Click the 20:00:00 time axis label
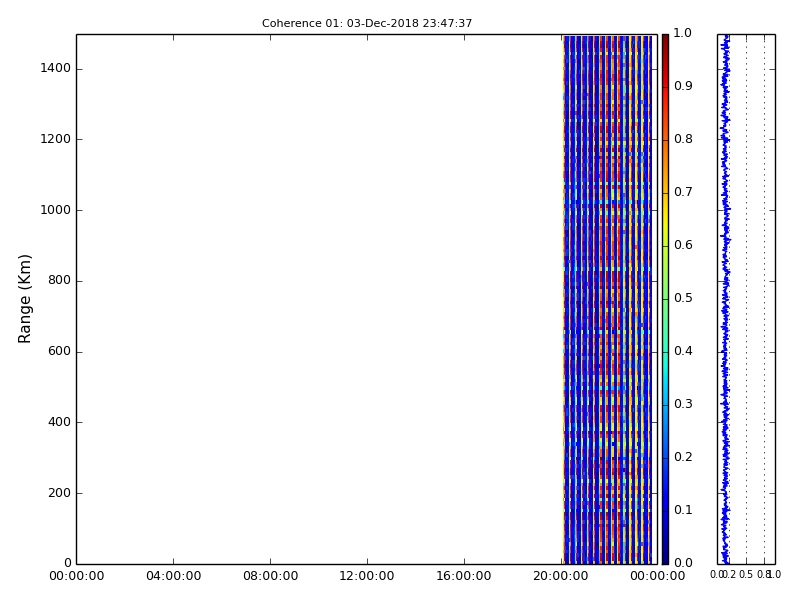800x600 pixels. [561, 576]
